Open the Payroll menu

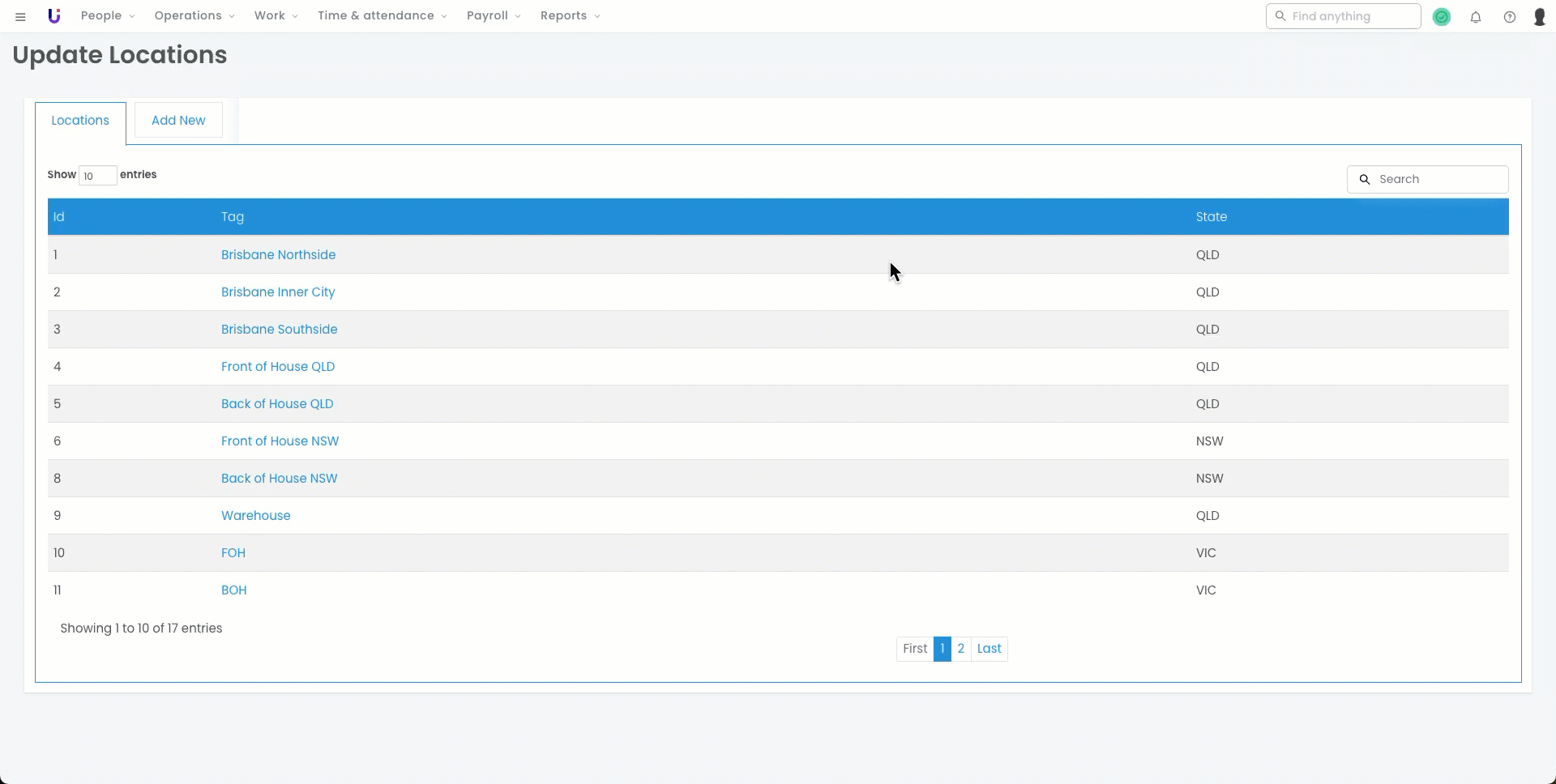493,16
